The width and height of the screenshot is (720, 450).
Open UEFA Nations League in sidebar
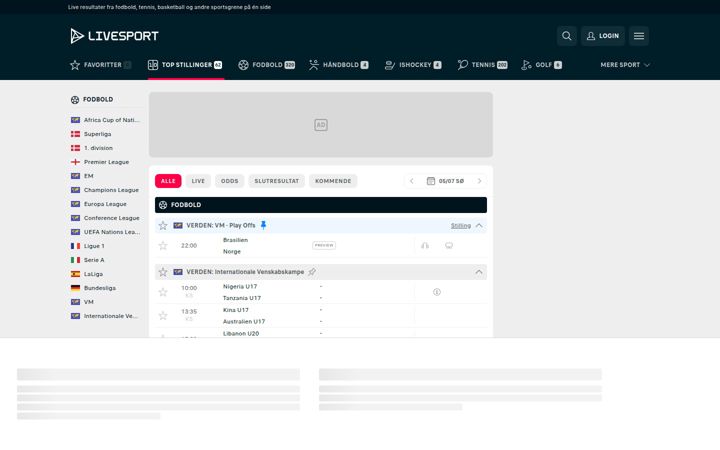point(105,232)
